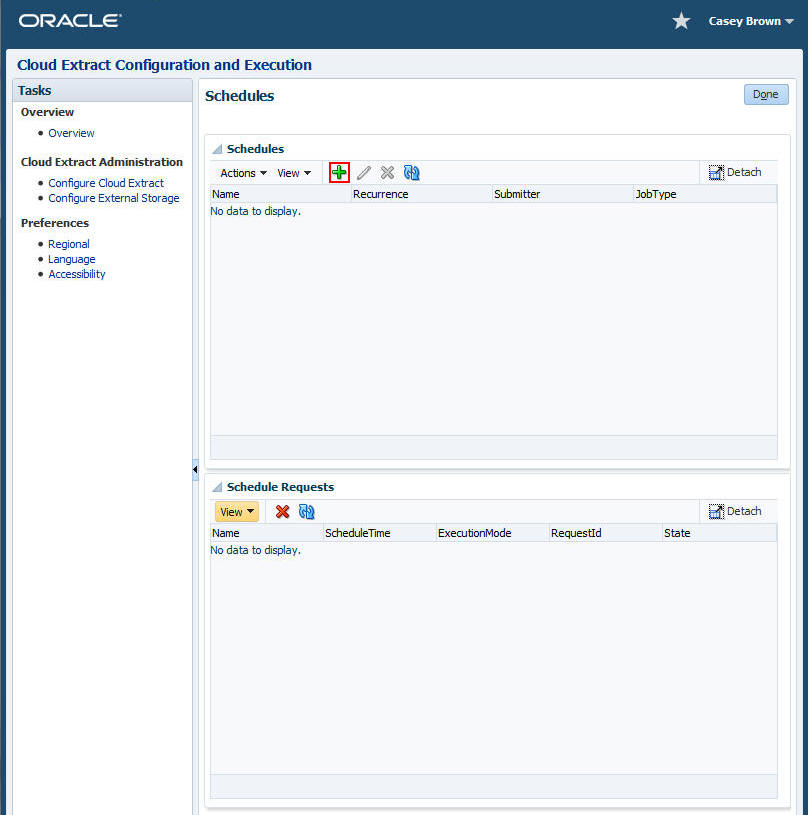
Task: Click the Detach icon for Schedule Requests
Action: coord(737,510)
